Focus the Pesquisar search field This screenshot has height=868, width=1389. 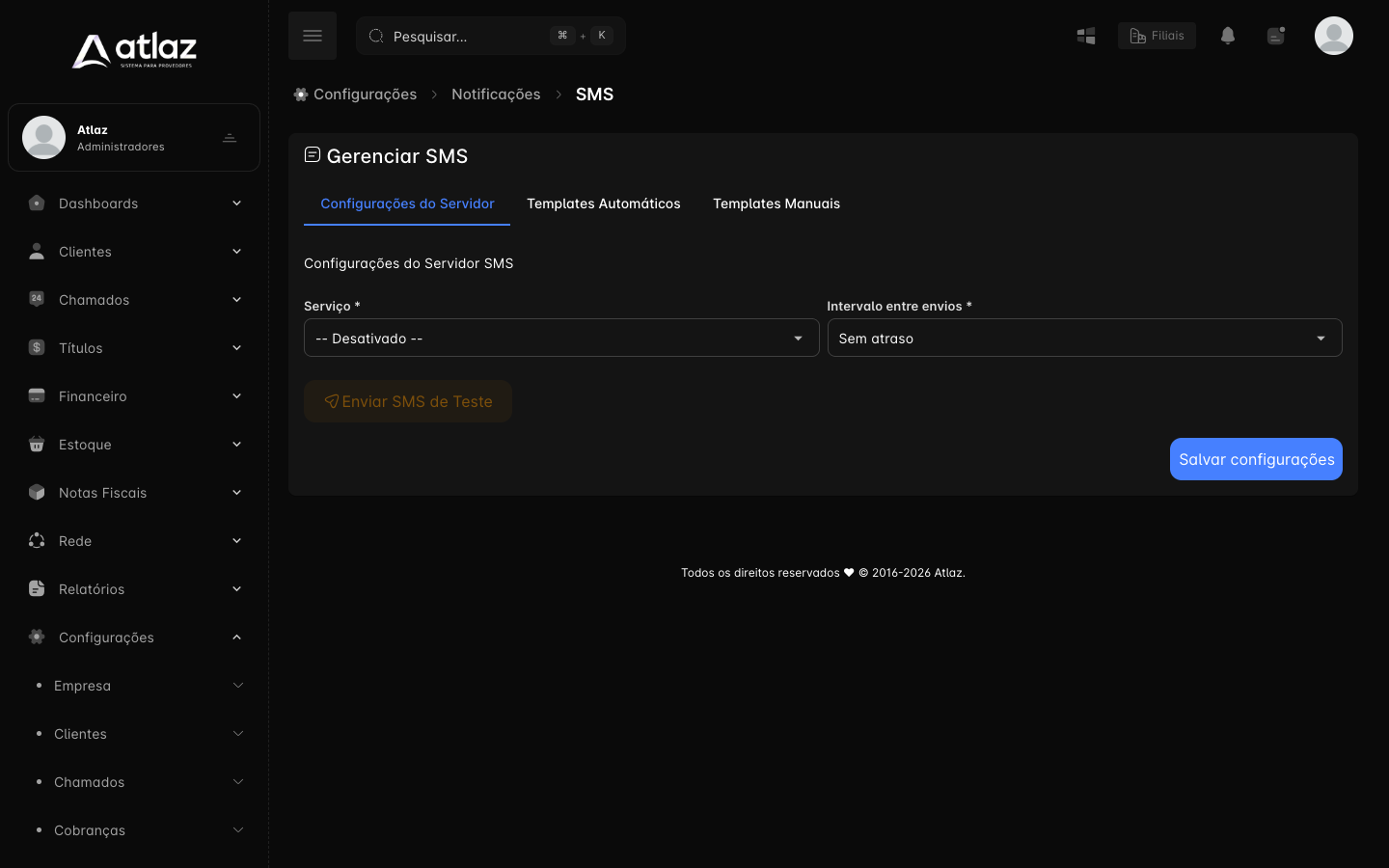coord(491,36)
